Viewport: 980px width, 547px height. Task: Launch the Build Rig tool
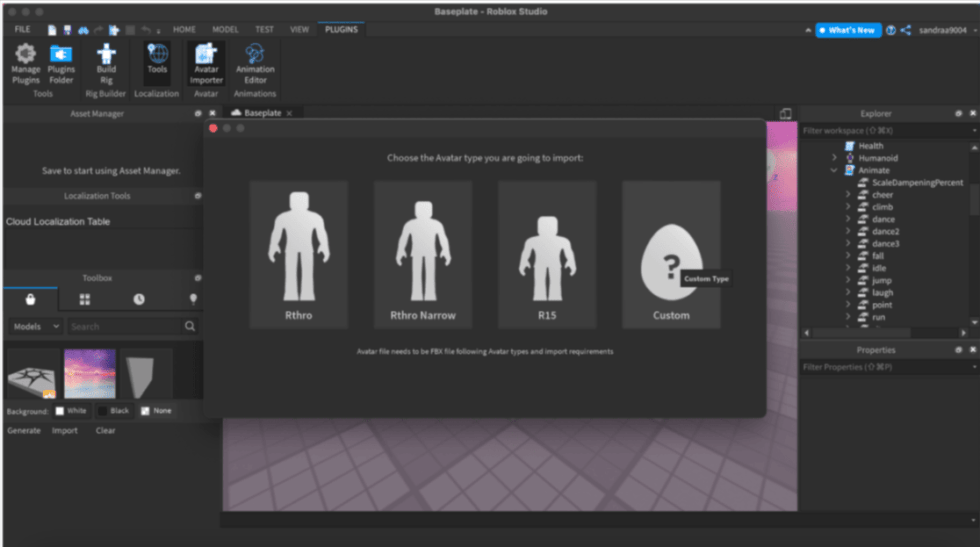pos(106,64)
